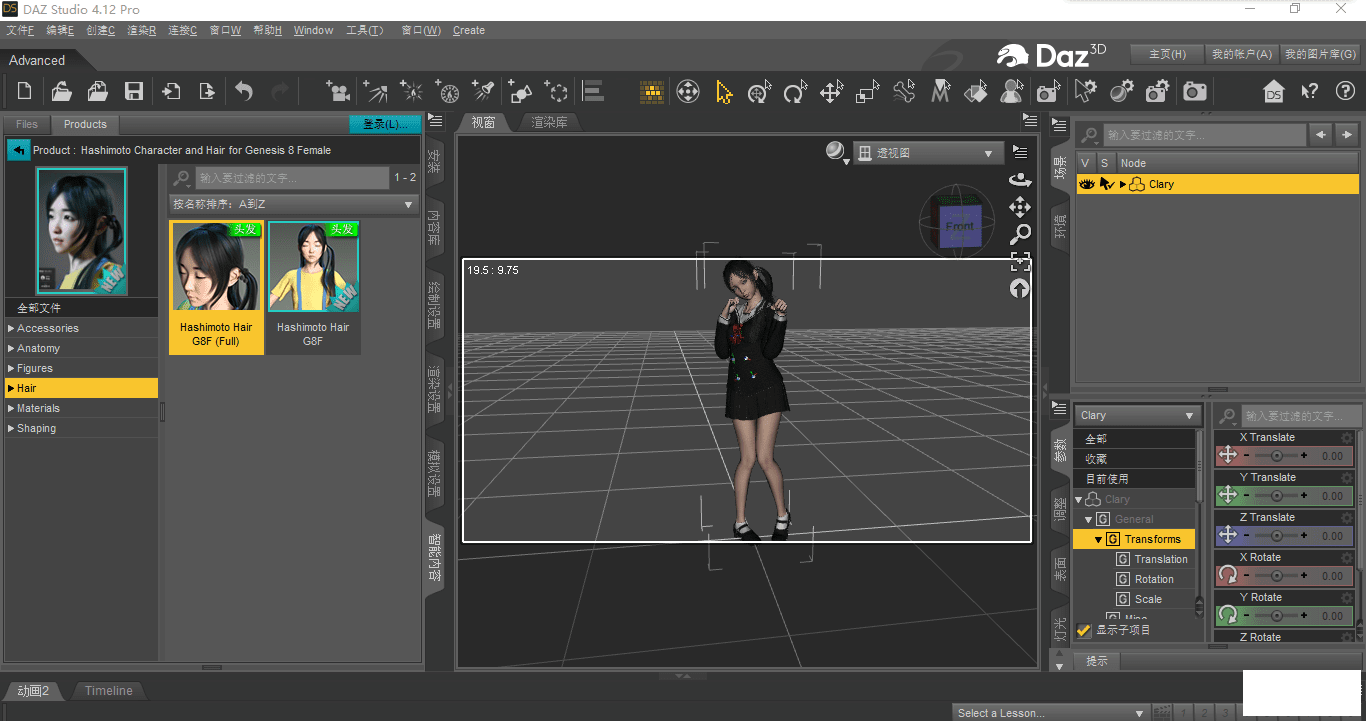Click the X Translate slider handle
1366x721 pixels.
click(x=1277, y=455)
